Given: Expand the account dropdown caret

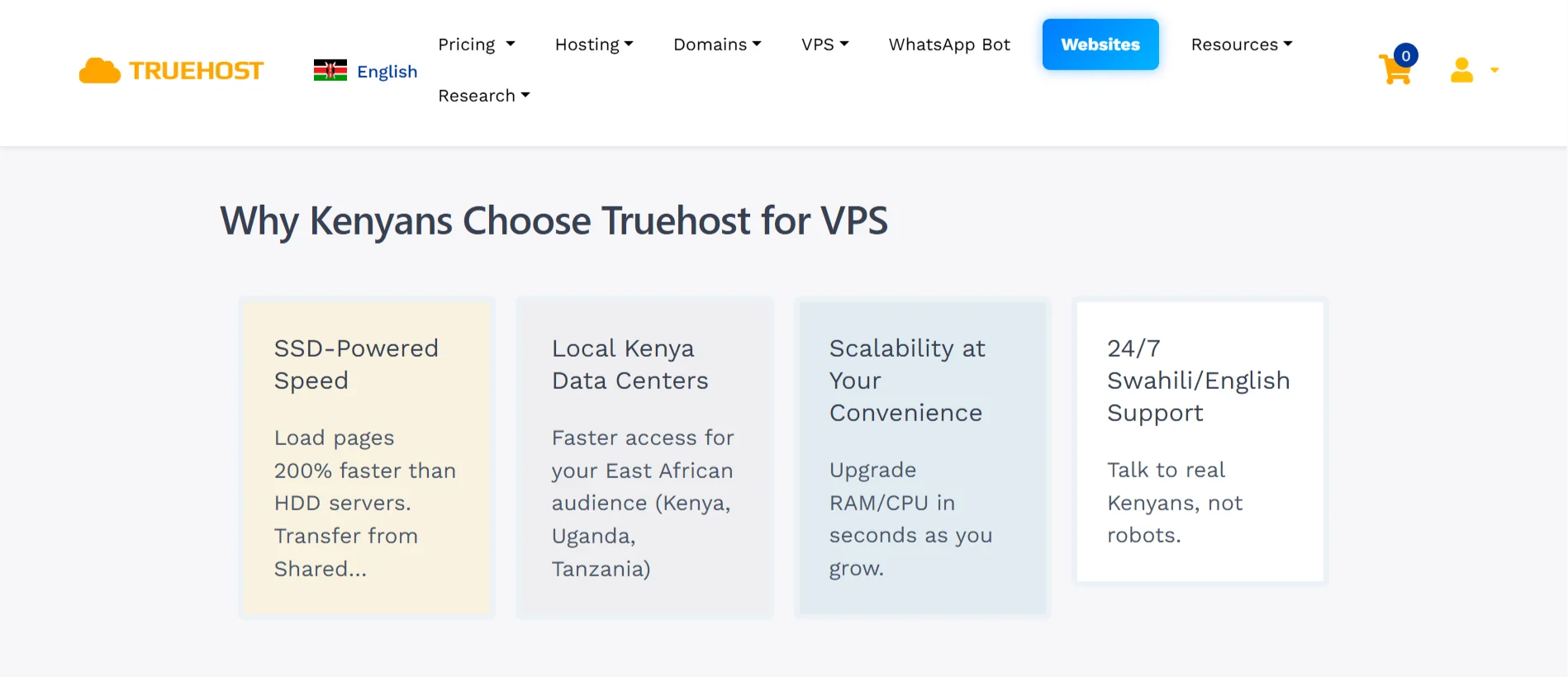Looking at the screenshot, I should click(x=1494, y=70).
